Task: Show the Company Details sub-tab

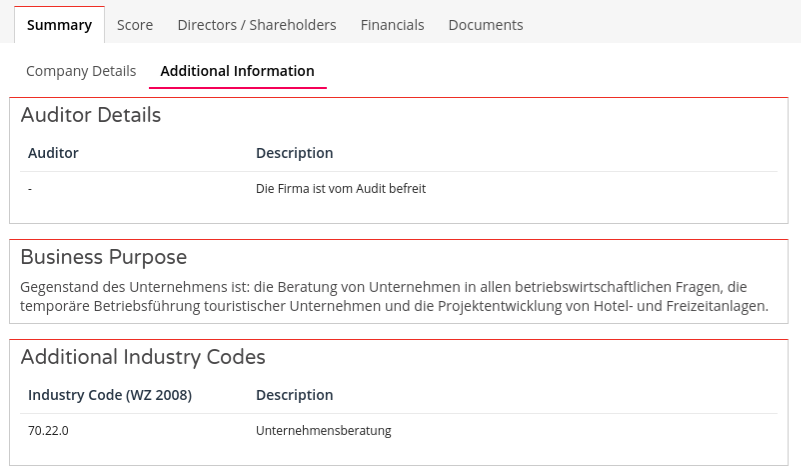Action: point(81,71)
